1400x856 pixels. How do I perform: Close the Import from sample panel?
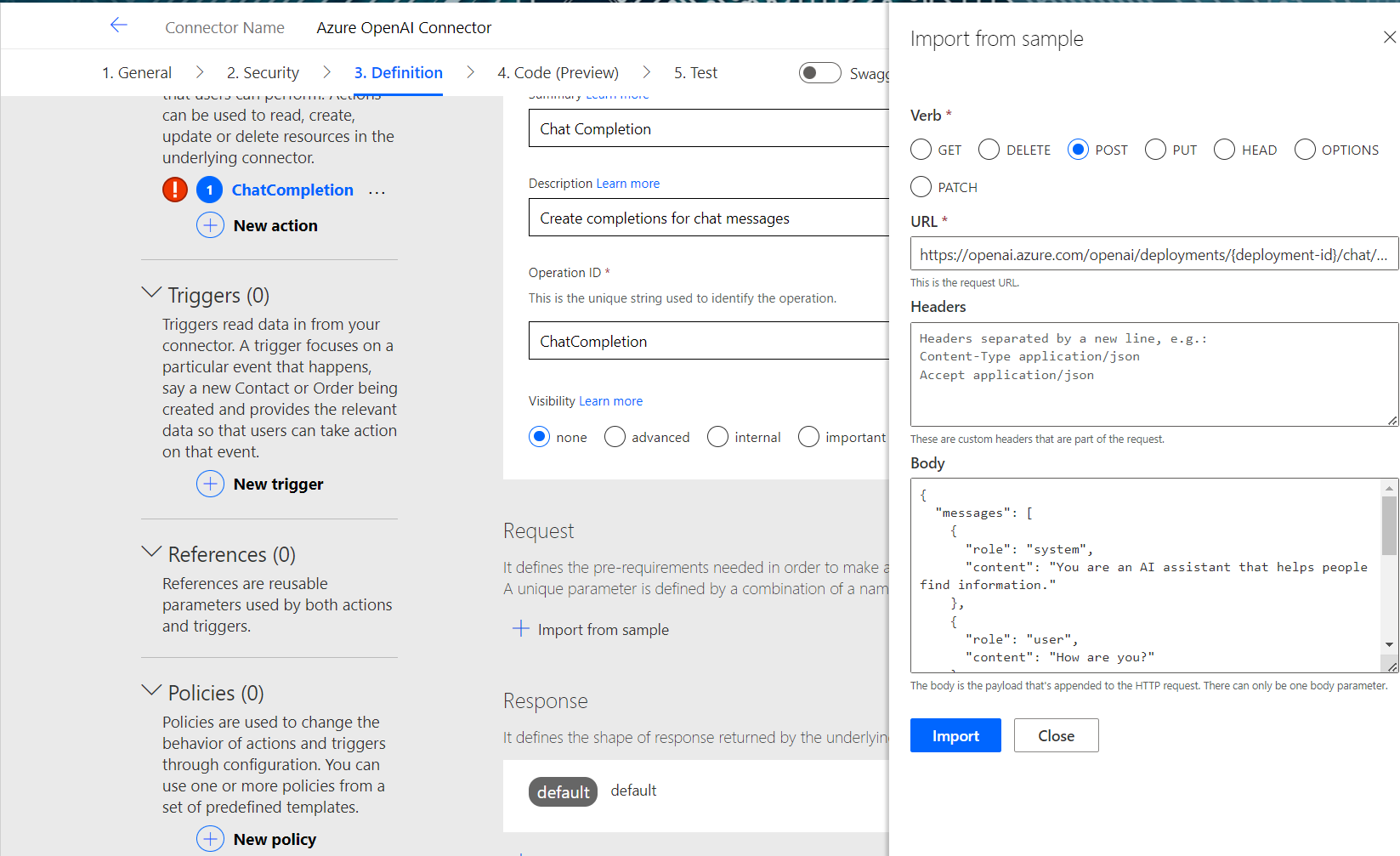1389,37
